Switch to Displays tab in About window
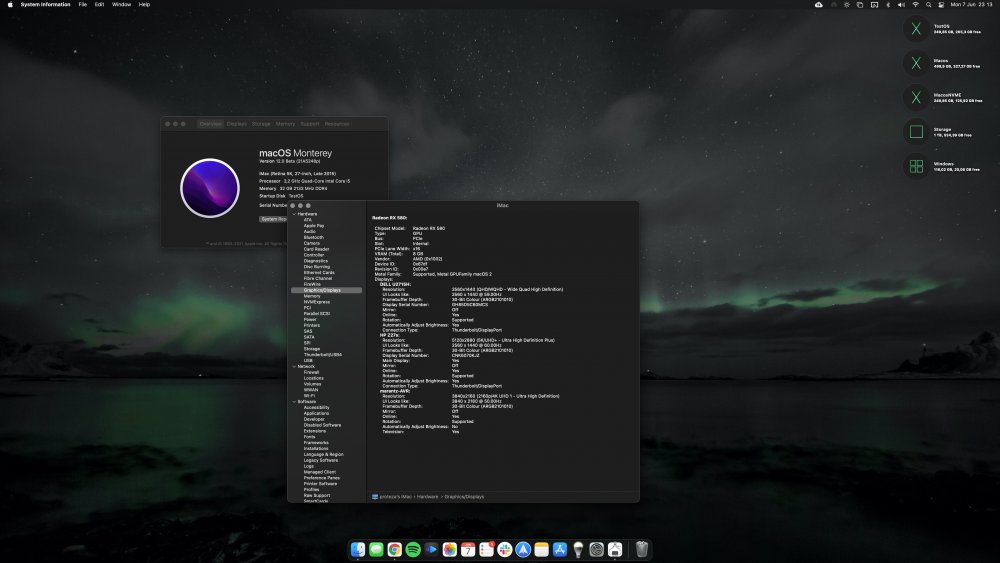 pos(237,124)
